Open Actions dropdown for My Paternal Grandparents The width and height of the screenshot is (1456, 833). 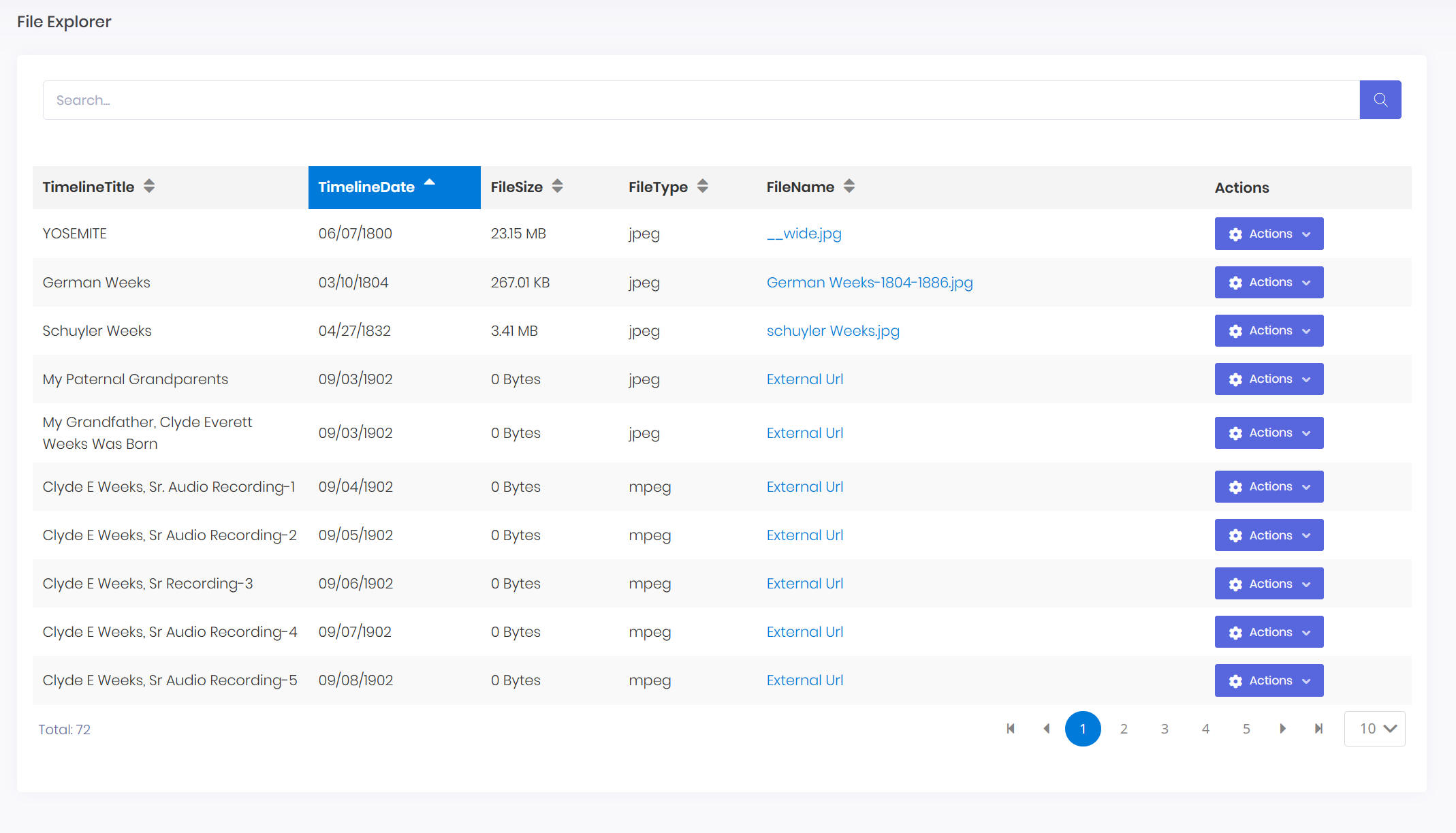1269,379
